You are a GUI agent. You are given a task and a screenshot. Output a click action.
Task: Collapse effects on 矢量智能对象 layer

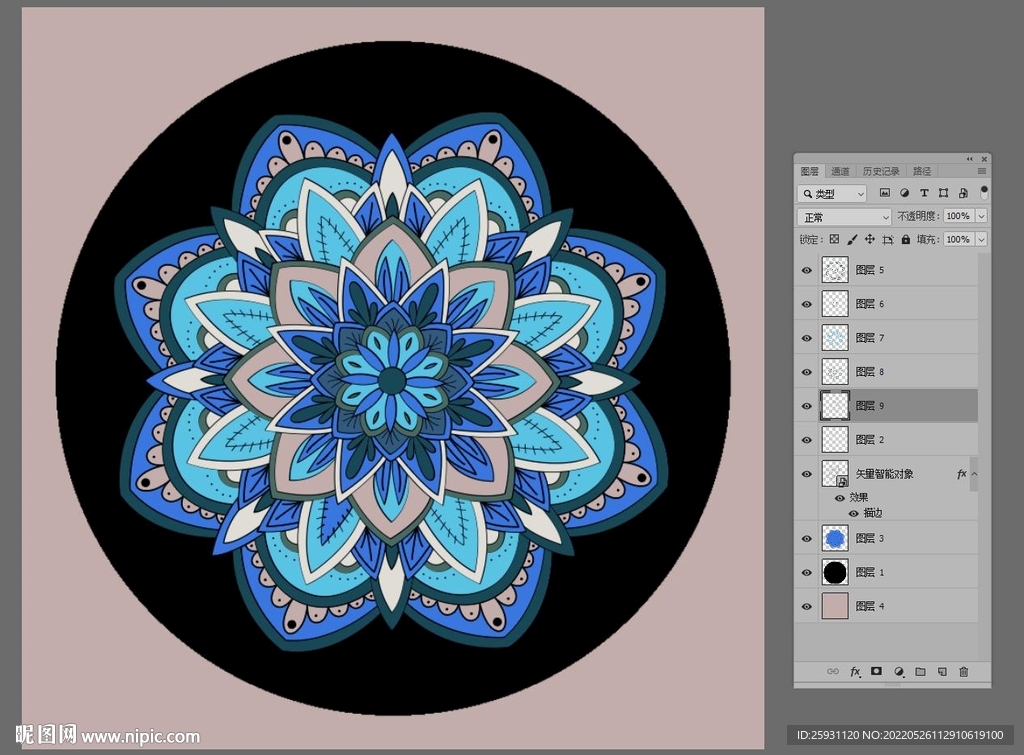coord(974,474)
